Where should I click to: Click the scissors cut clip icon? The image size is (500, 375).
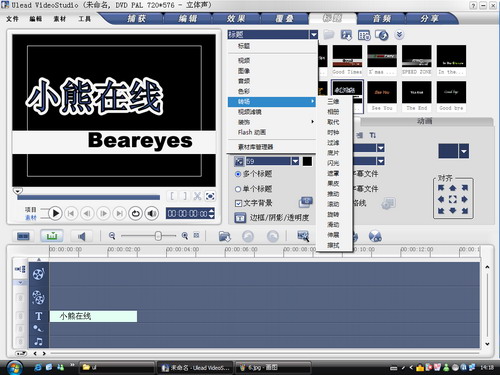[197, 196]
